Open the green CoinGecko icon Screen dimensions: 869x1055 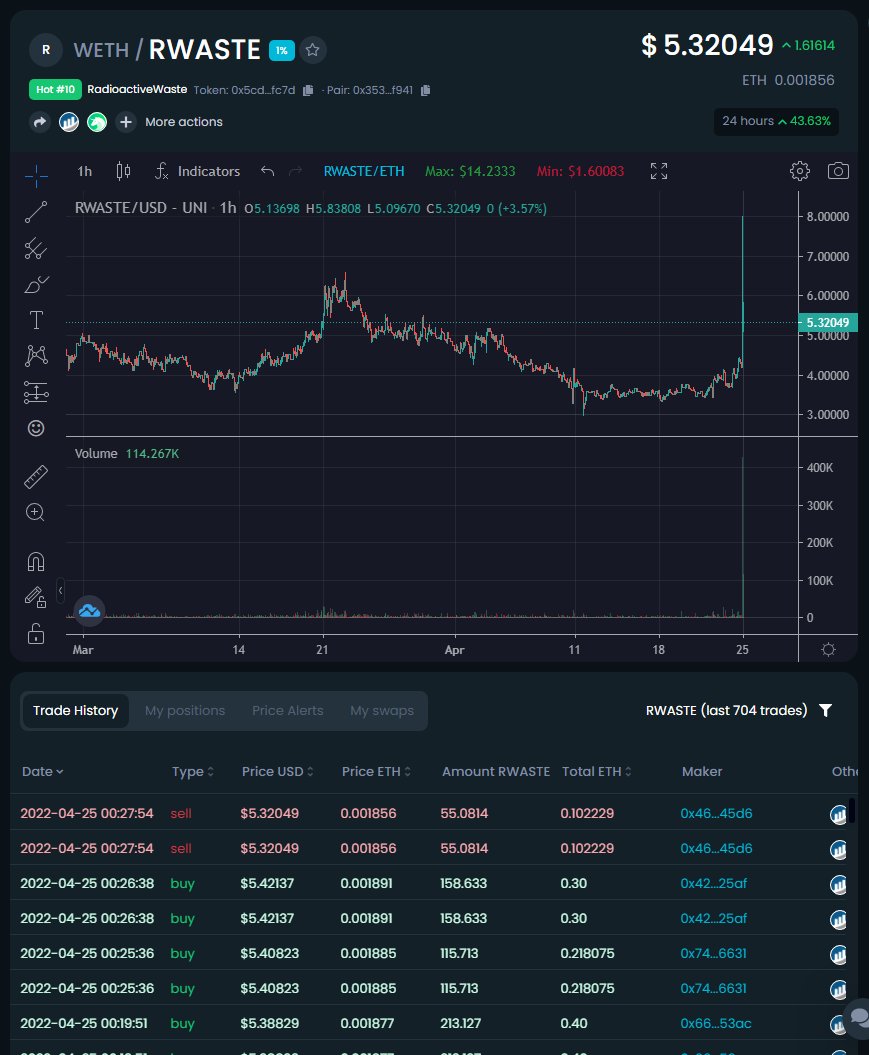(97, 122)
